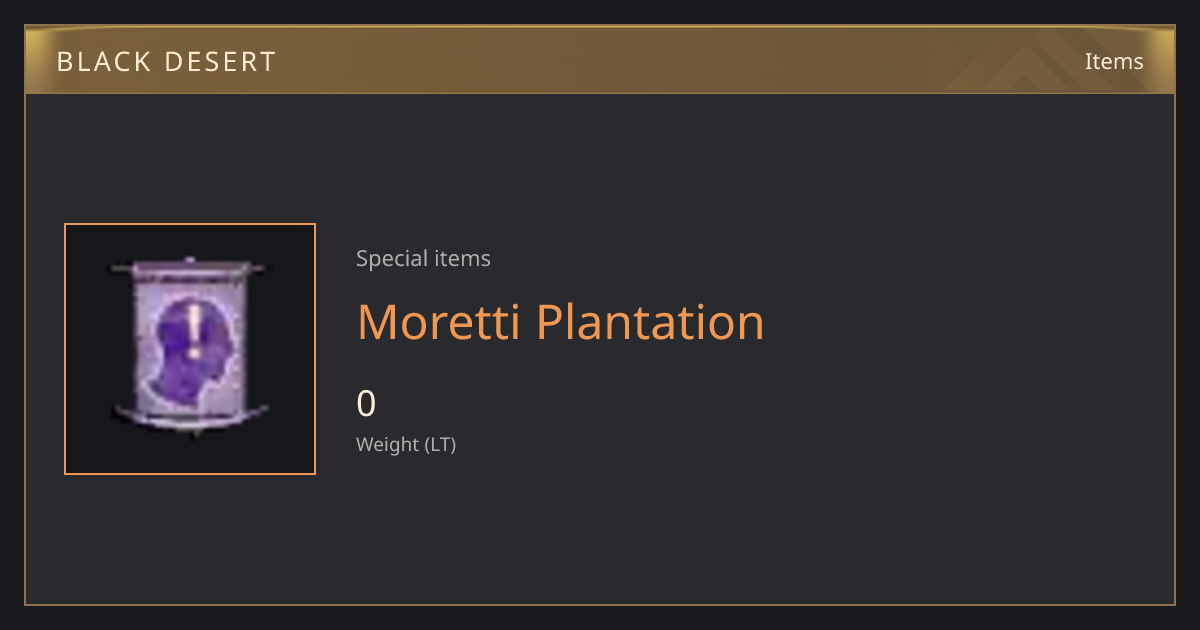The width and height of the screenshot is (1200, 630).
Task: Open the Items link in header
Action: pyautogui.click(x=1114, y=61)
